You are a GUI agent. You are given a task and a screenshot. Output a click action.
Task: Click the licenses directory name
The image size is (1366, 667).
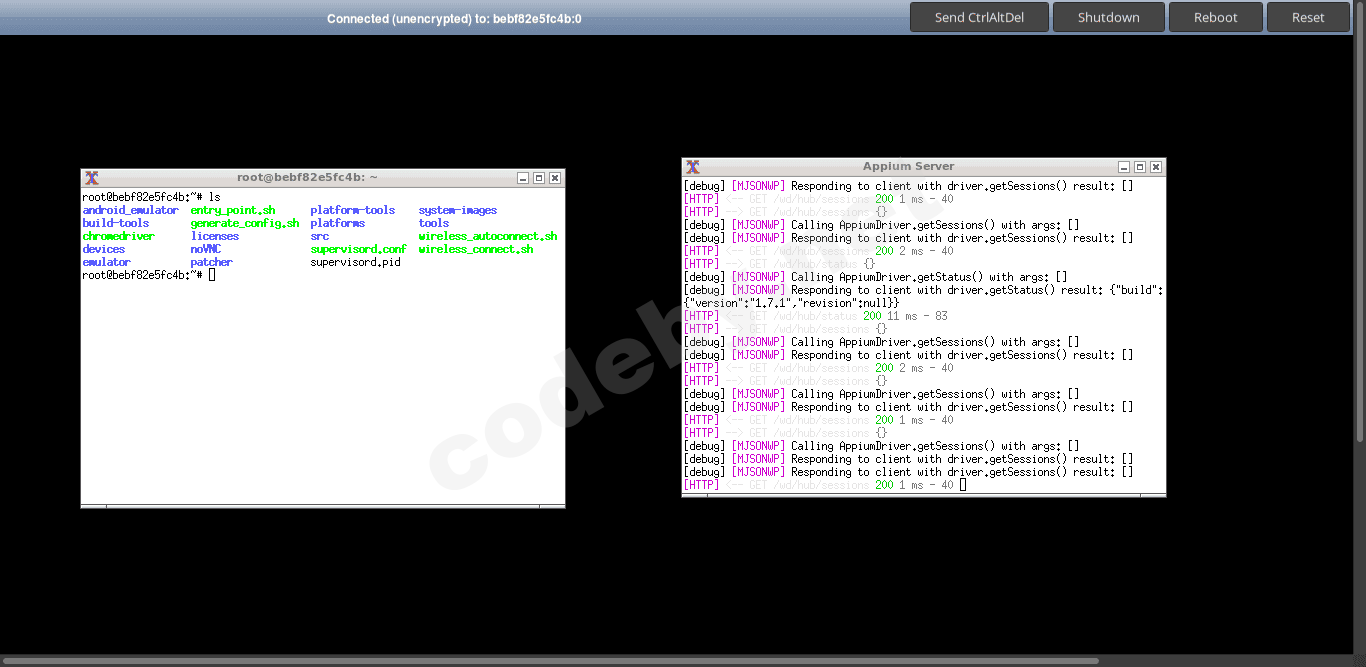tap(215, 236)
